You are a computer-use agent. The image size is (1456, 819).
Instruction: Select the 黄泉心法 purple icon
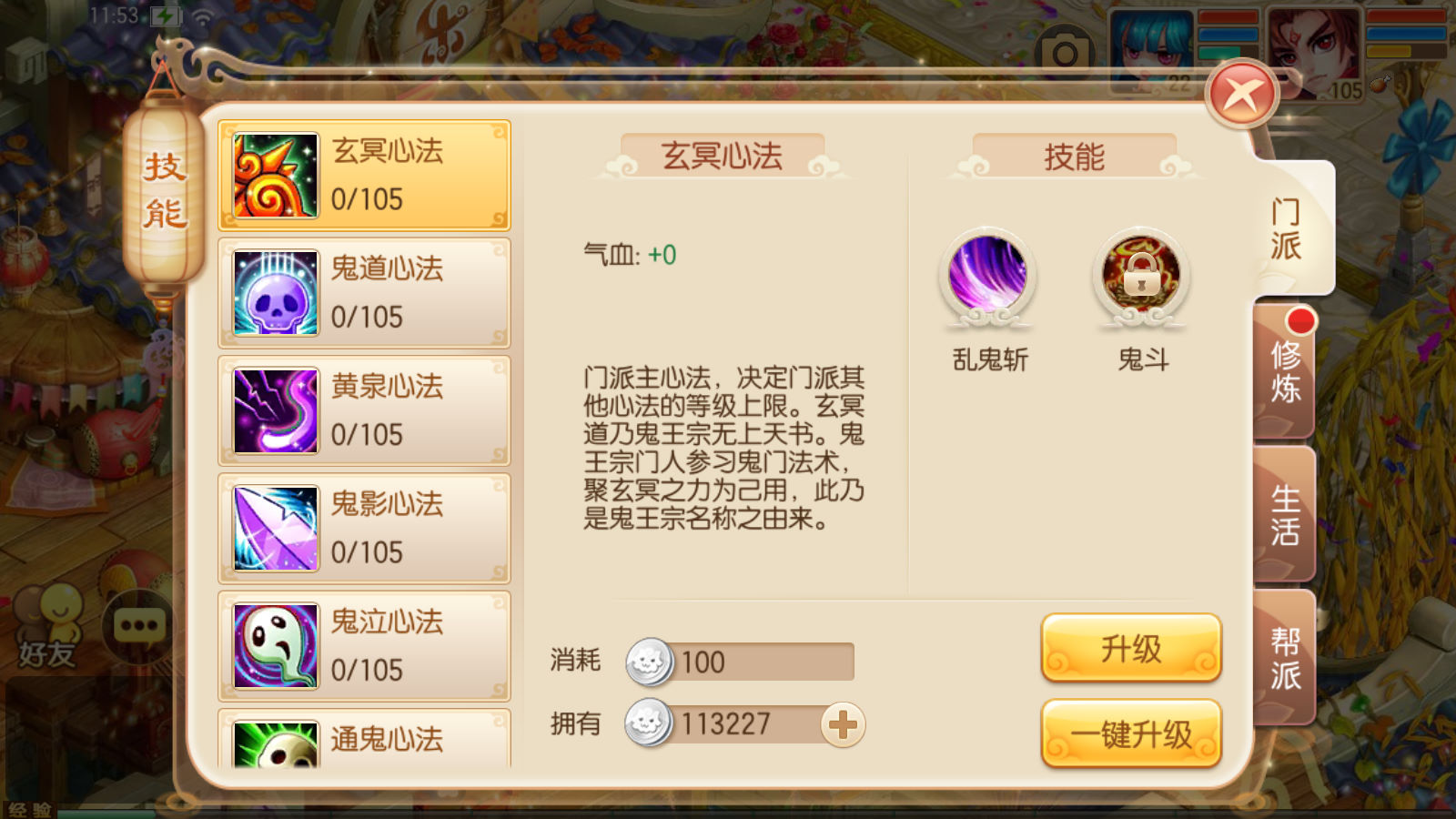click(276, 410)
